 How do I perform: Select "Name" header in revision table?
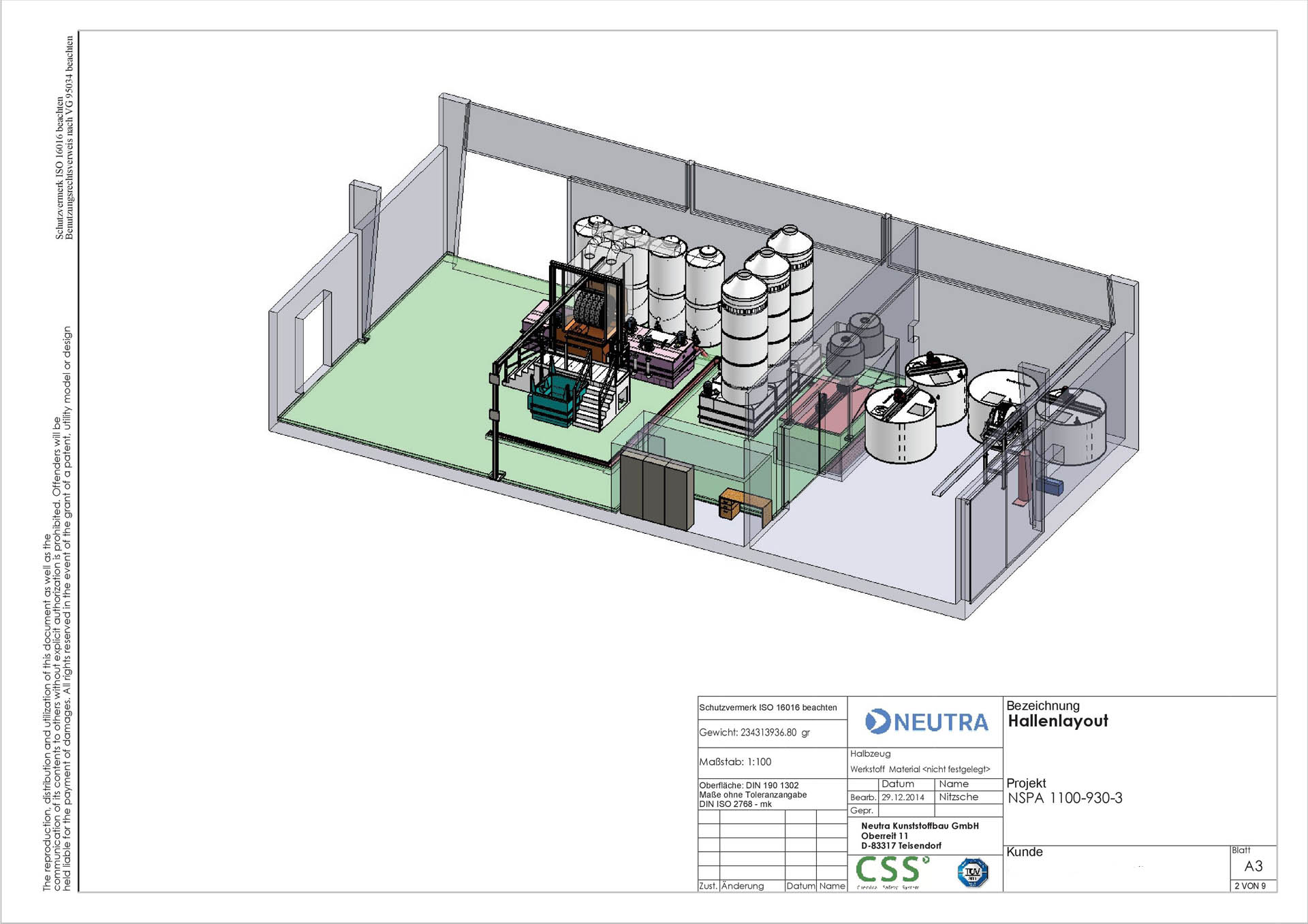(x=832, y=886)
